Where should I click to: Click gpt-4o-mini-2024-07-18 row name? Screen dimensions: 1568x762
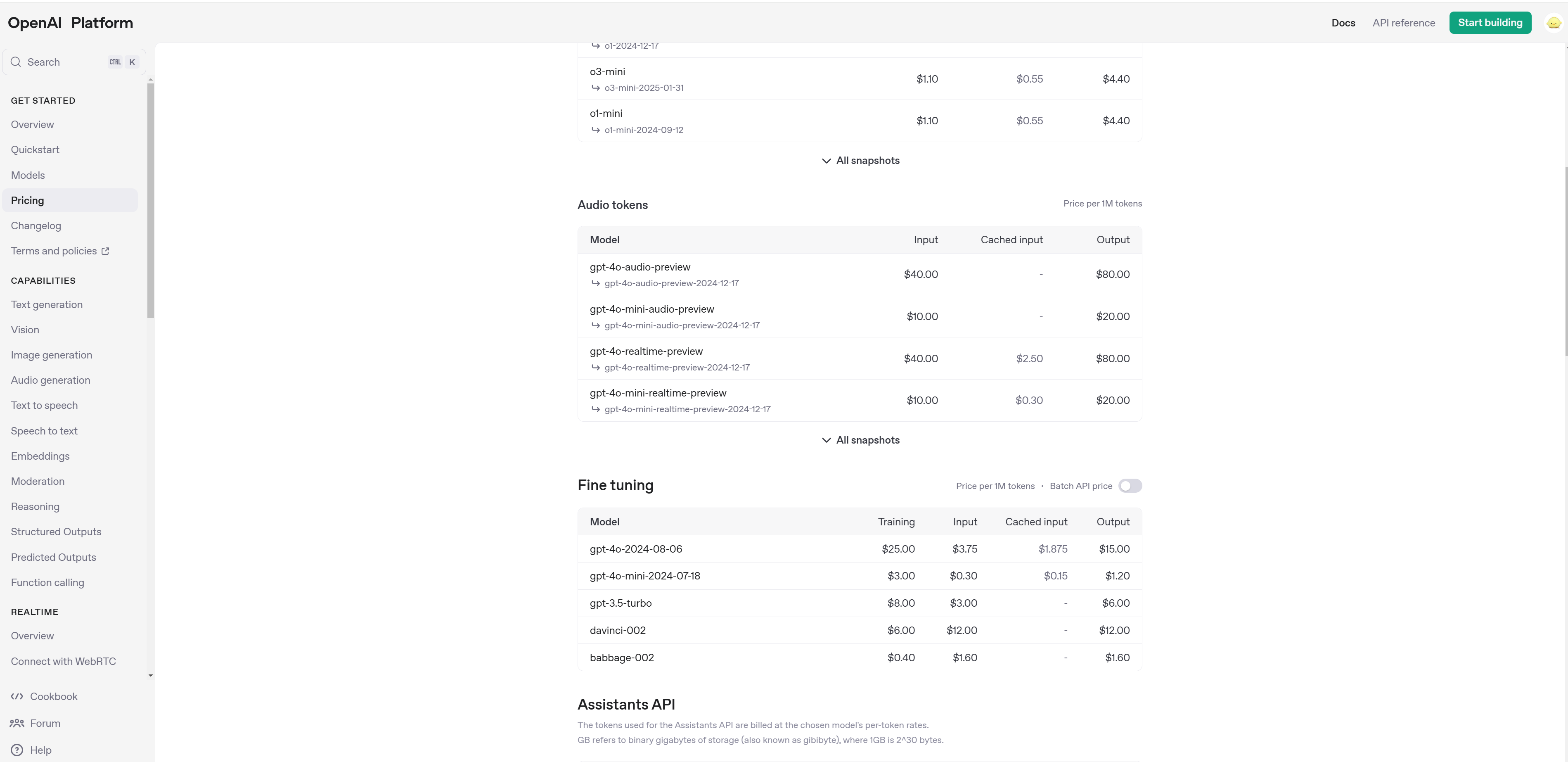click(645, 576)
